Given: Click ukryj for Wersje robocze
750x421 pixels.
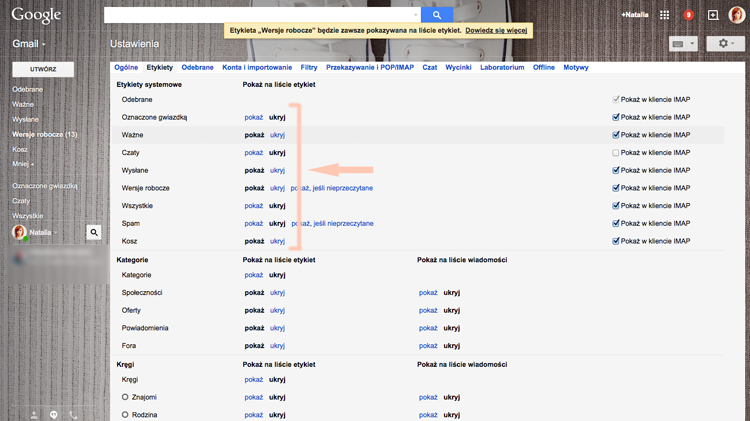Looking at the screenshot, I should (277, 188).
